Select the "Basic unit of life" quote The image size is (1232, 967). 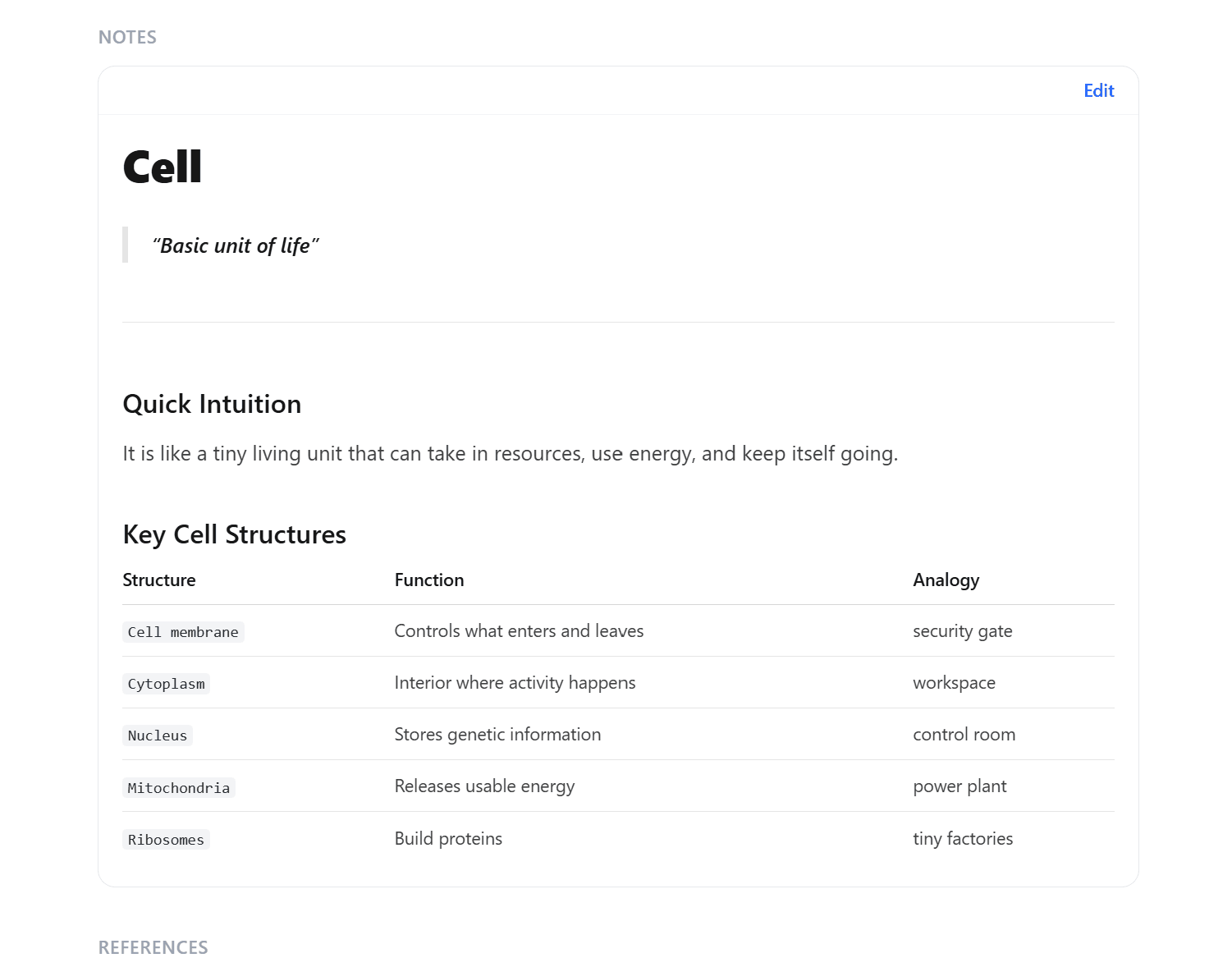(x=236, y=245)
